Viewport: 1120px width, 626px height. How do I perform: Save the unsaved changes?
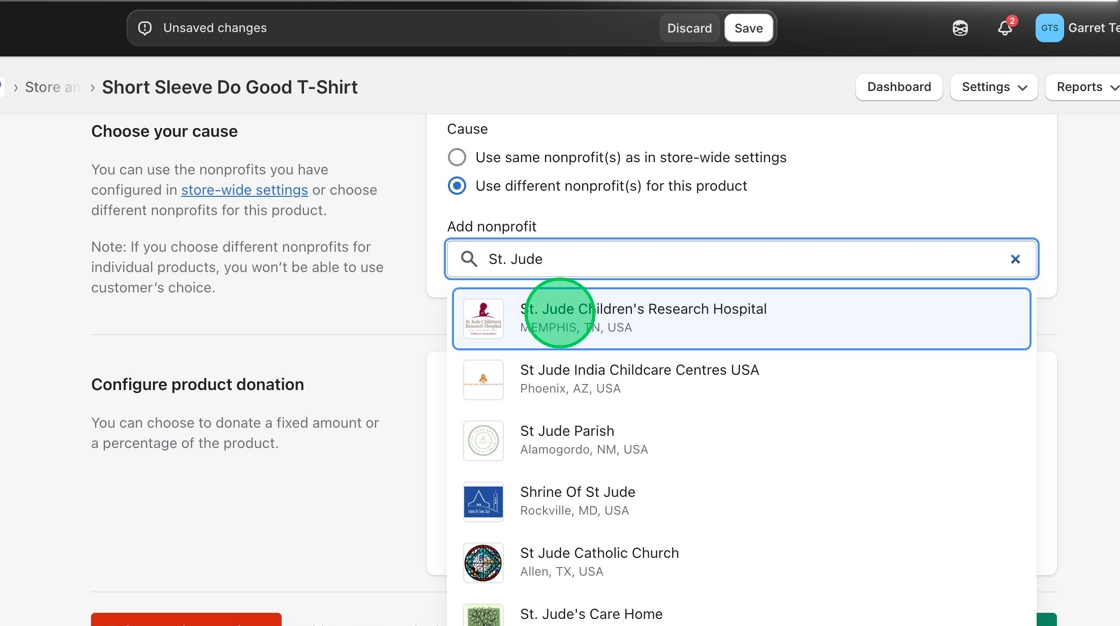click(748, 28)
